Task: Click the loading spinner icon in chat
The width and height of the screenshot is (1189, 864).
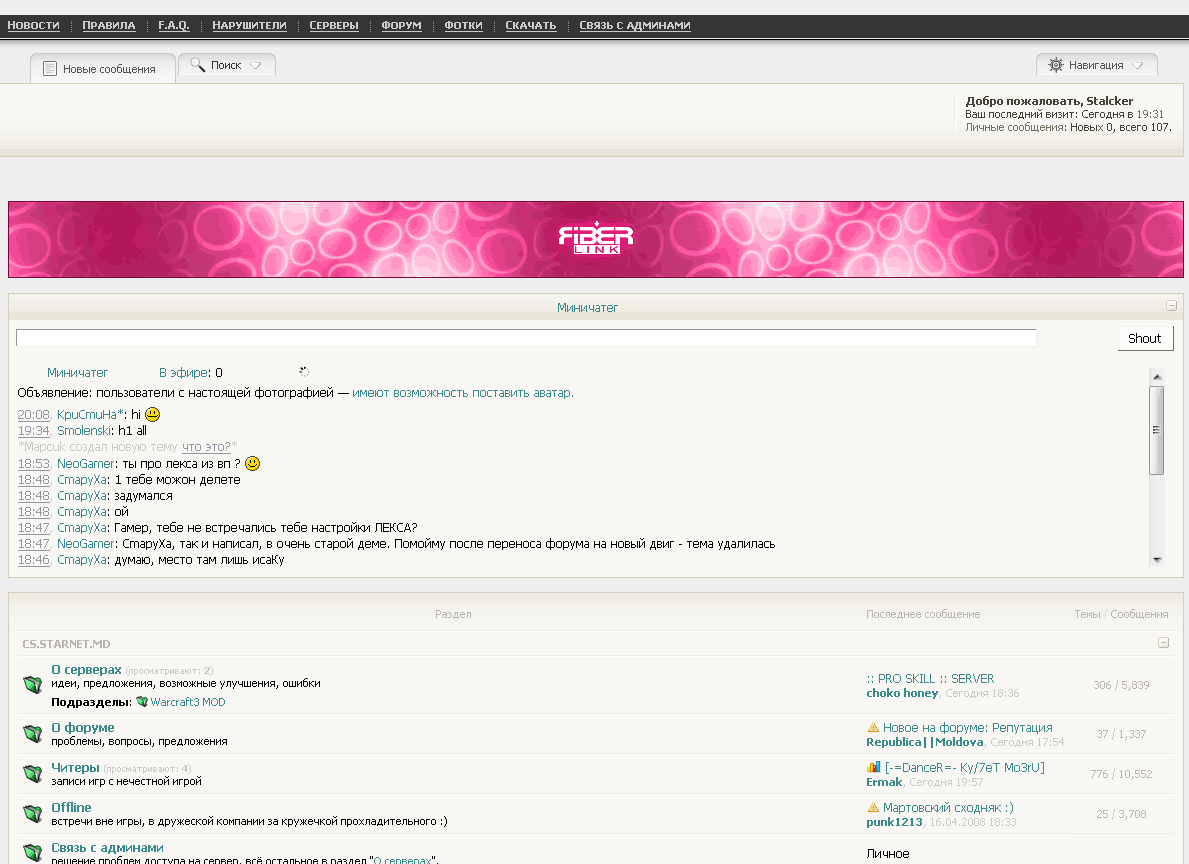Action: 304,372
